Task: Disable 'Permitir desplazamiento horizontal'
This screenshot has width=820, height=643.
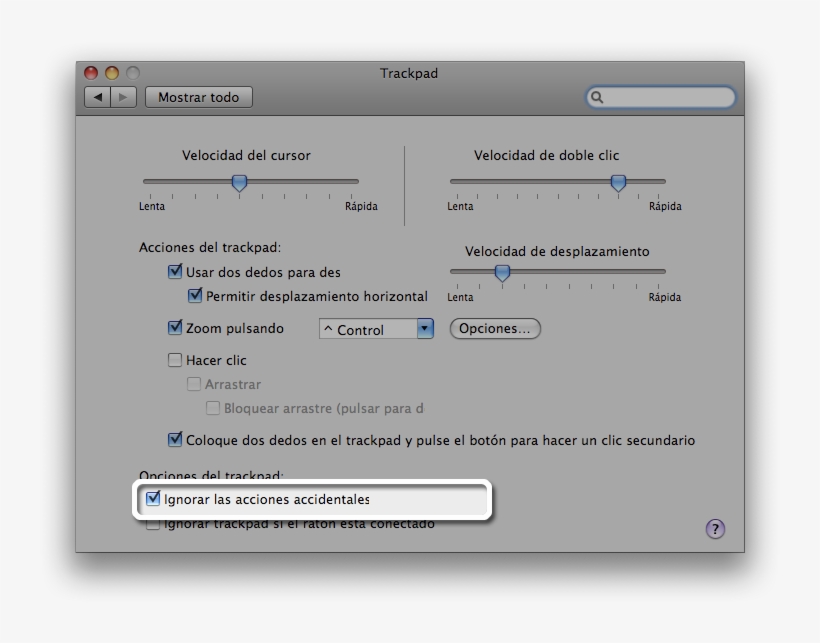Action: coord(193,296)
